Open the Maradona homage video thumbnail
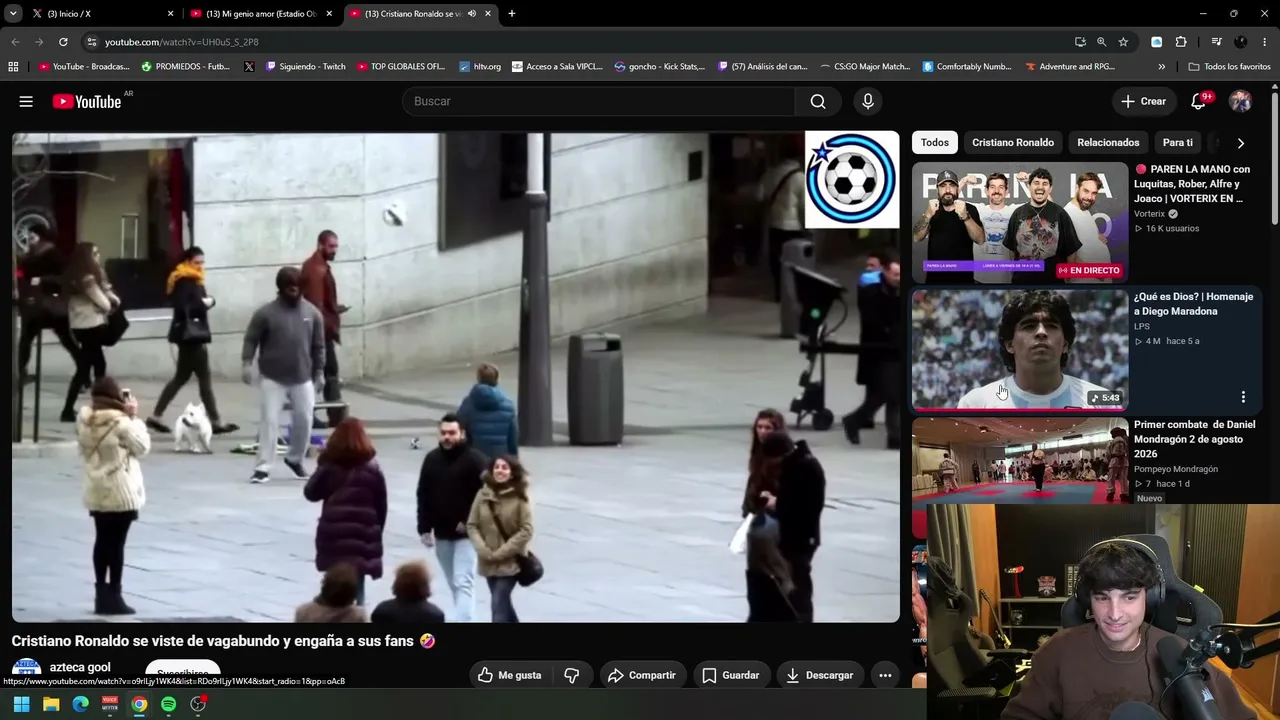Screen dimensions: 1280x720 tap(1019, 350)
